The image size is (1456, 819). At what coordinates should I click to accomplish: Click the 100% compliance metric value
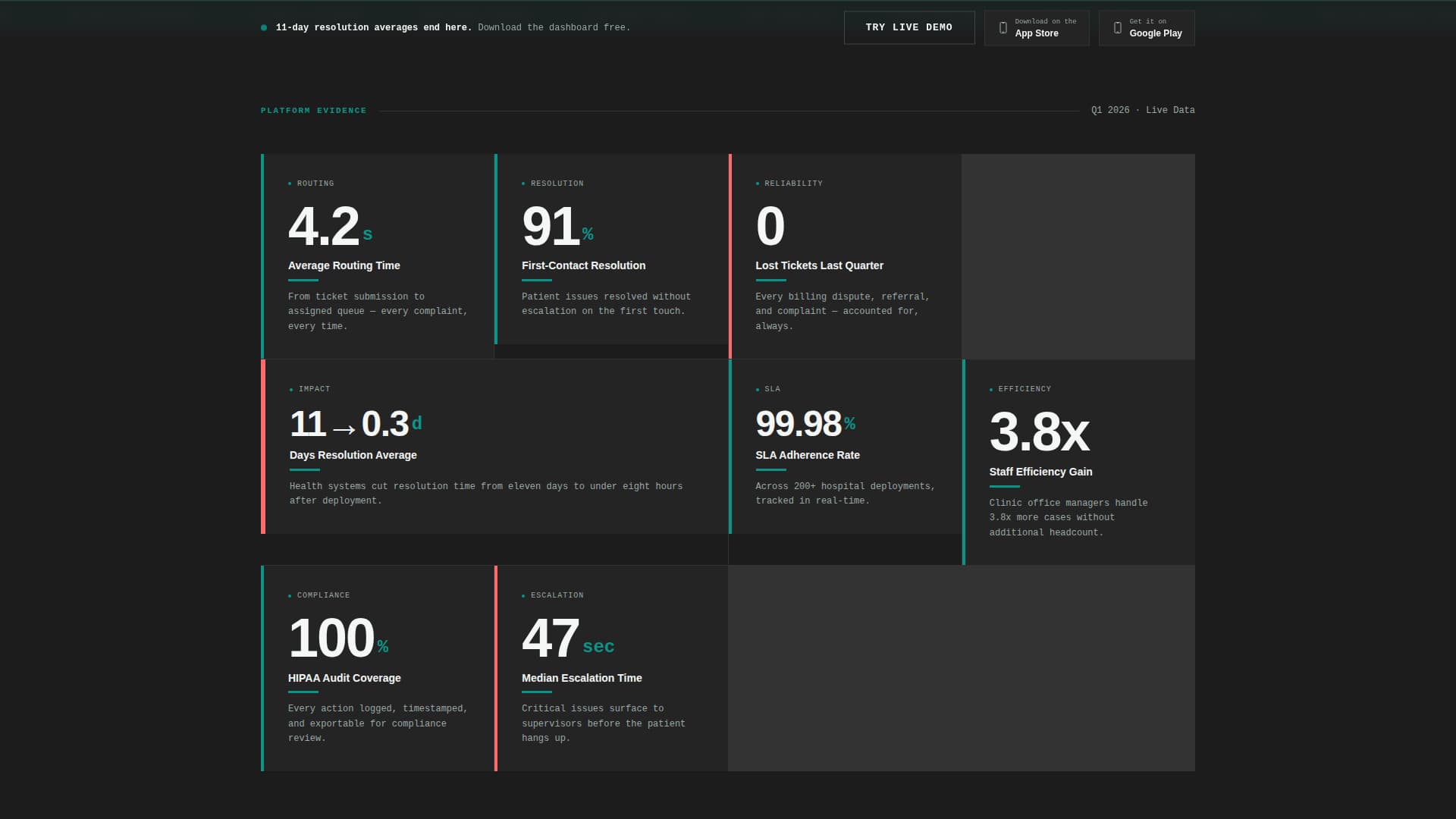click(339, 638)
